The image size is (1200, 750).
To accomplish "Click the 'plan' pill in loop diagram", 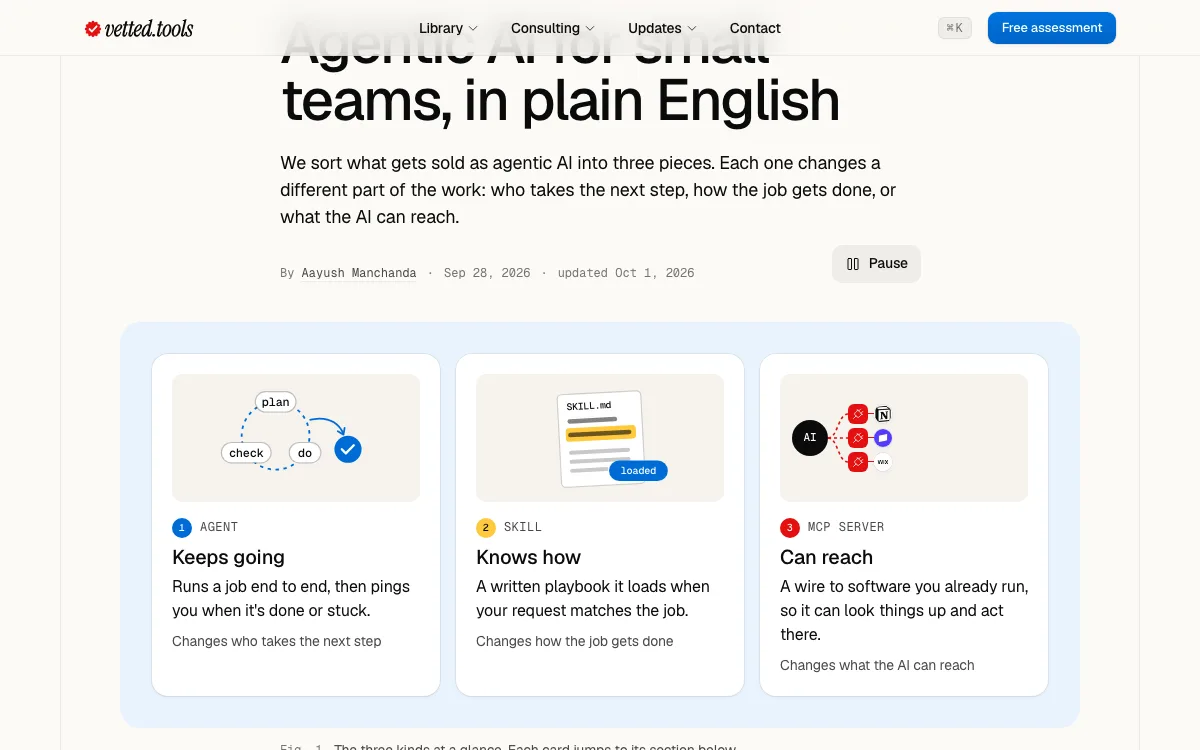I will 275,402.
